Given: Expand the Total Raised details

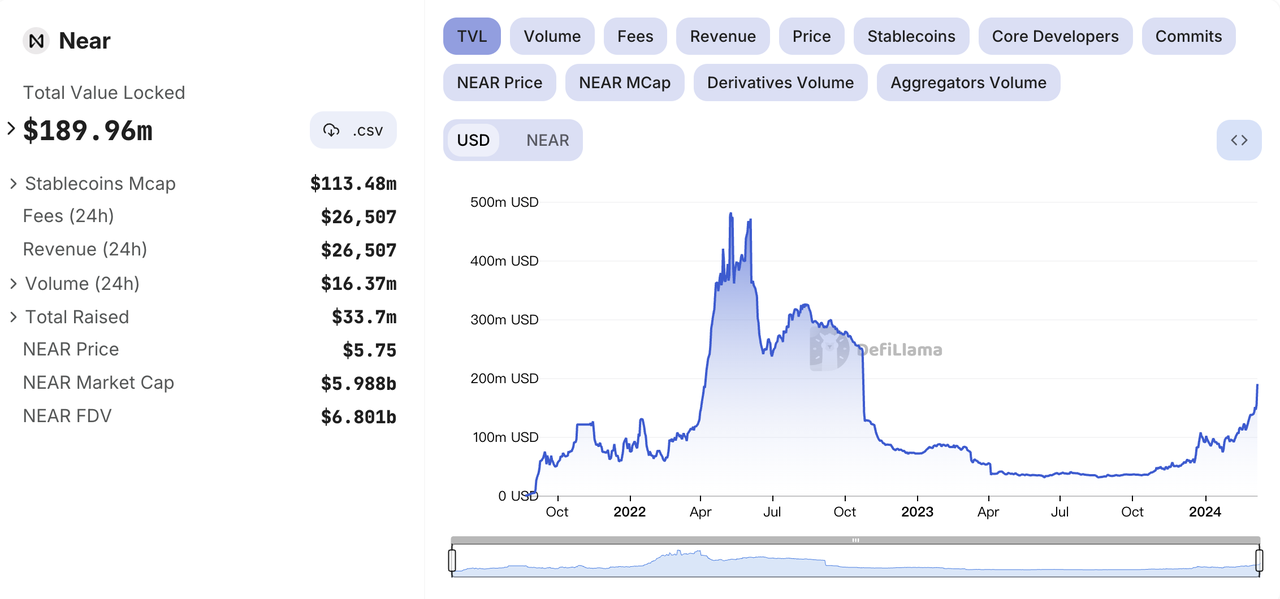Looking at the screenshot, I should click(14, 317).
